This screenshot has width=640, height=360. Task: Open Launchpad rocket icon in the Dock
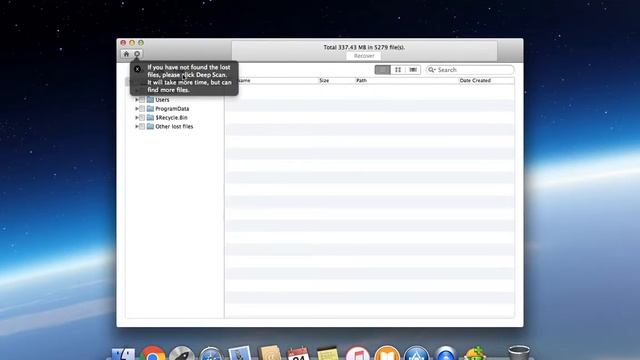tap(182, 353)
